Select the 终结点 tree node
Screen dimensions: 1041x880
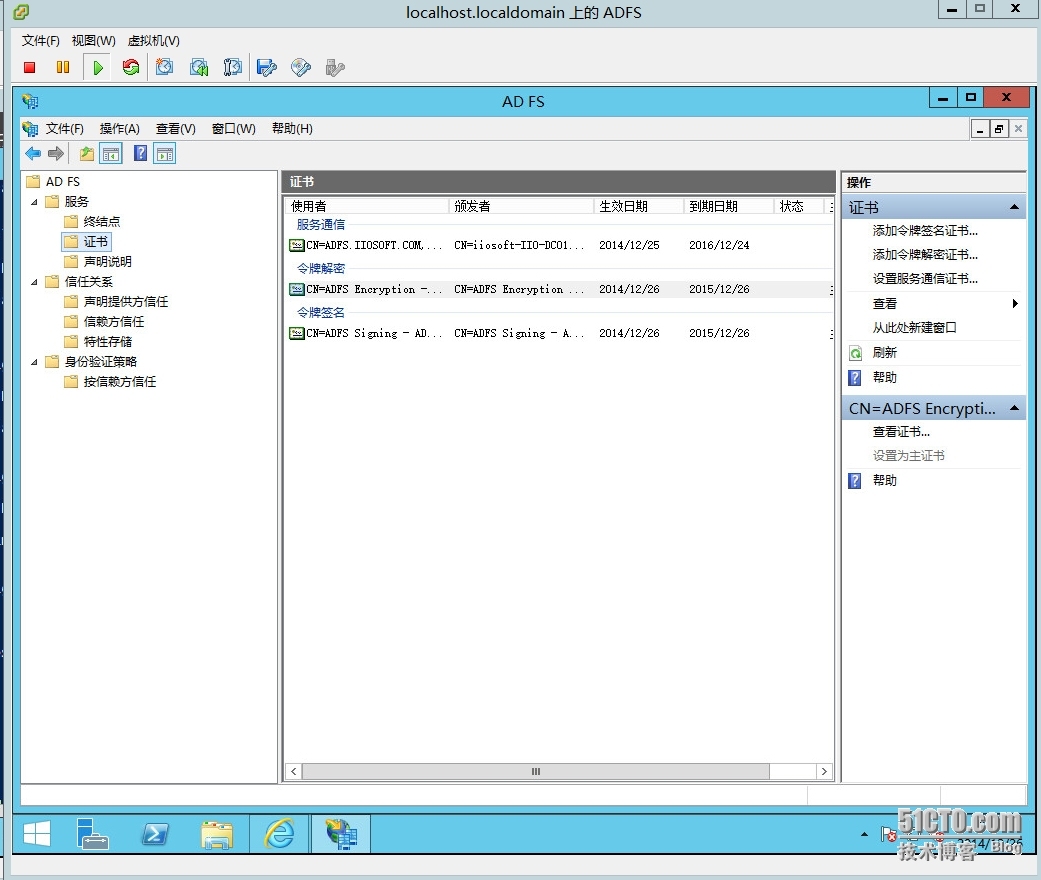tap(102, 221)
